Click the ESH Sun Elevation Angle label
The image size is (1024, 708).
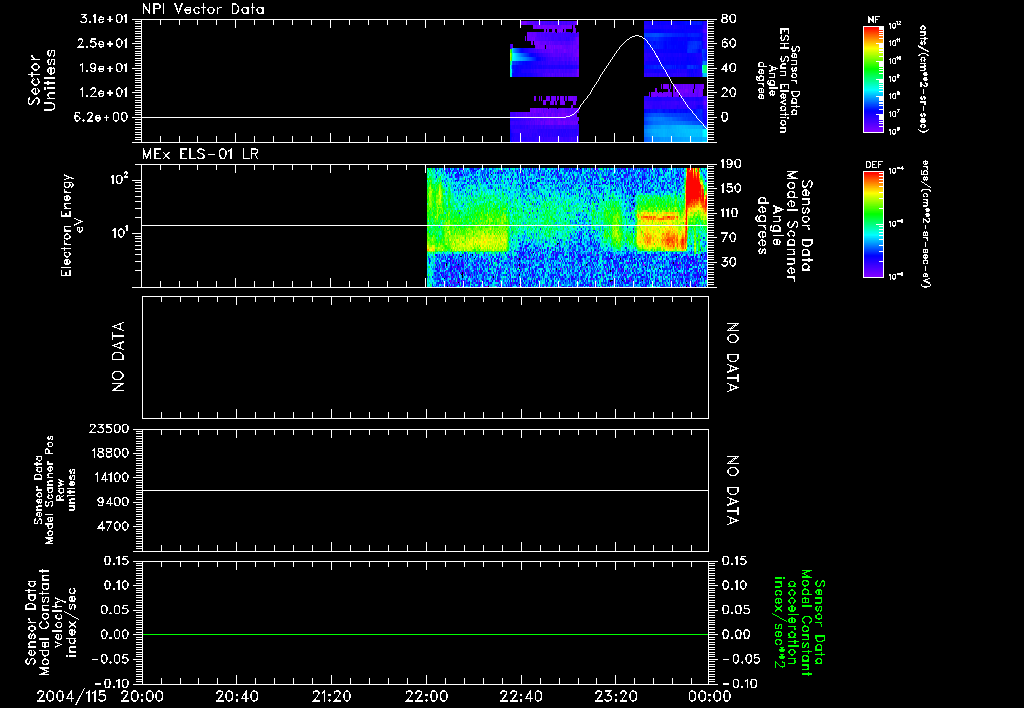(x=778, y=80)
